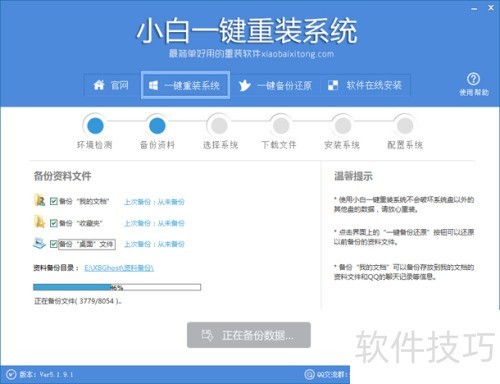
Task: Switch to 软件在线安装 tab
Action: click(365, 86)
